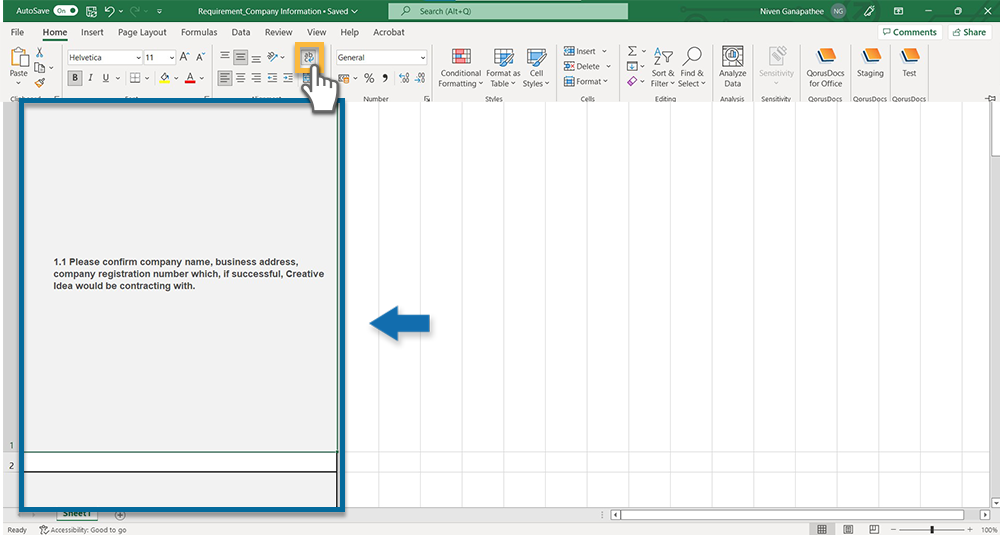The image size is (1000, 535).
Task: Toggle bold formatting
Action: [75, 78]
